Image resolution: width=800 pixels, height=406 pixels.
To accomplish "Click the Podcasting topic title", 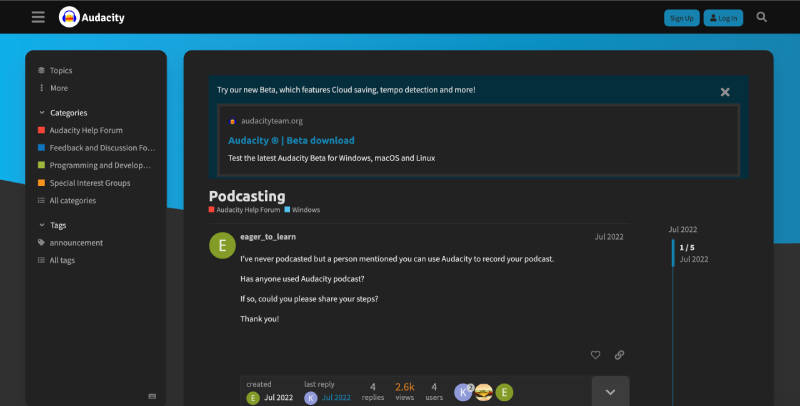I will (247, 196).
